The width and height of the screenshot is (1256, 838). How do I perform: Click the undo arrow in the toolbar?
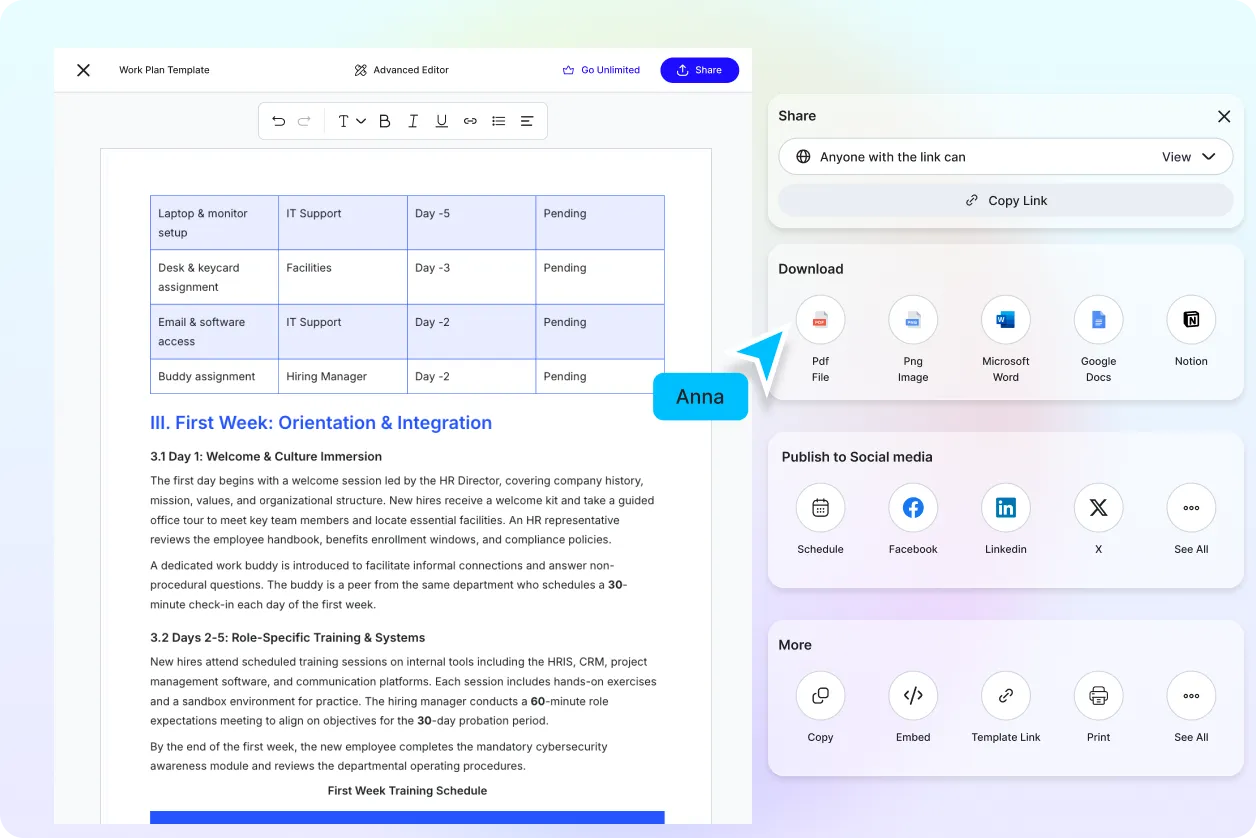279,121
